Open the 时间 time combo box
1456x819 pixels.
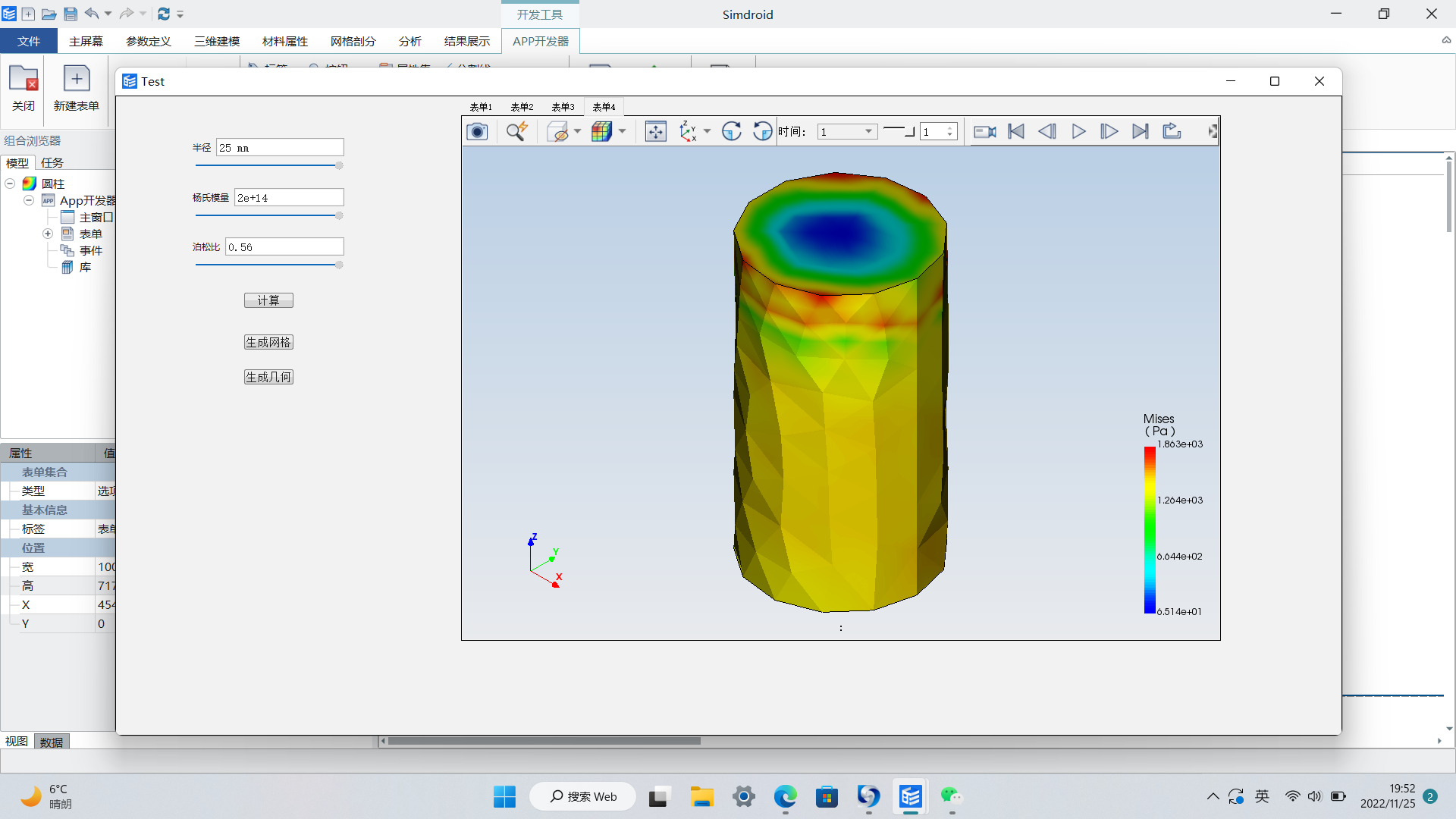tap(847, 132)
